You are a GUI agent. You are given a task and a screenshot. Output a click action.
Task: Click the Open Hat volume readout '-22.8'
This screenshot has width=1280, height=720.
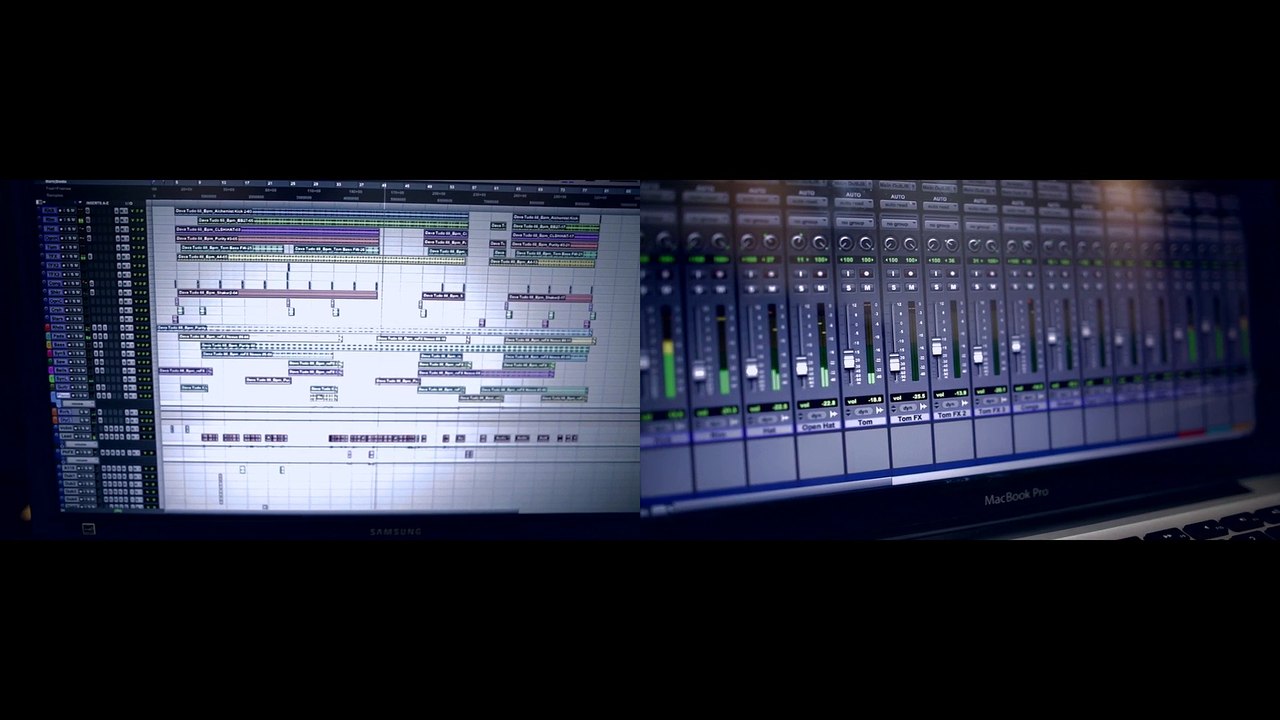pyautogui.click(x=828, y=404)
